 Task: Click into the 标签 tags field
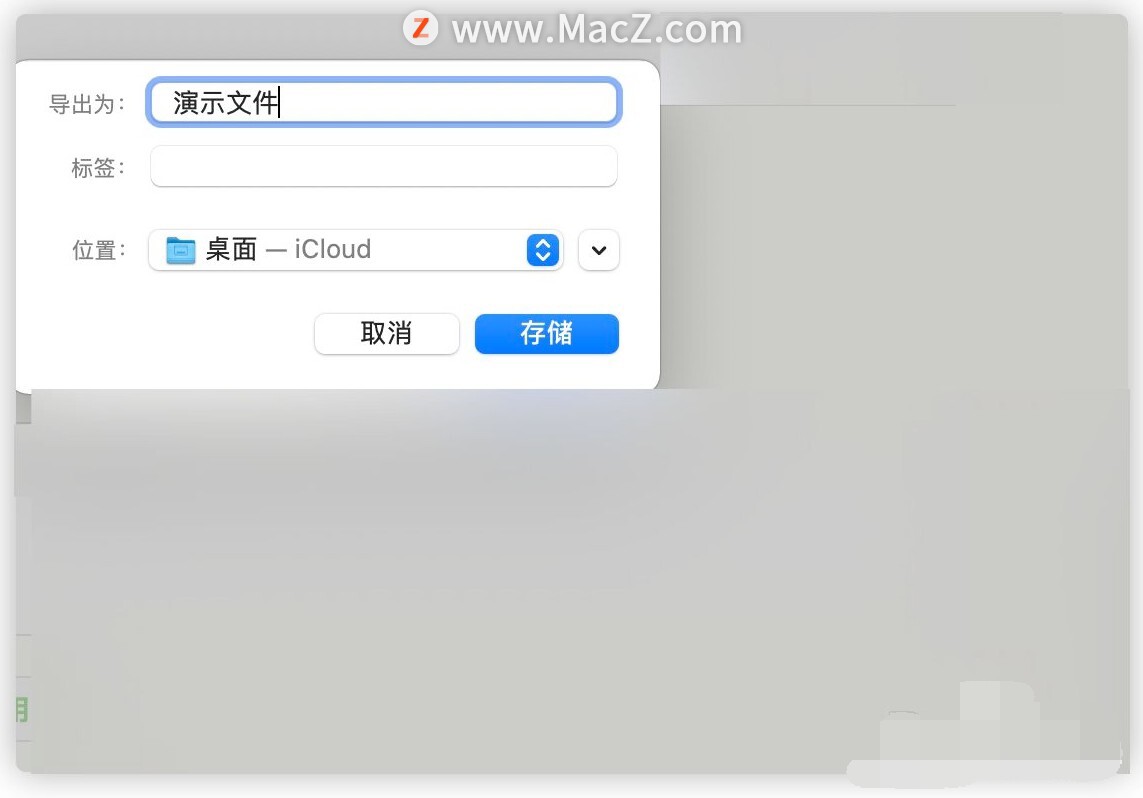pyautogui.click(x=383, y=166)
